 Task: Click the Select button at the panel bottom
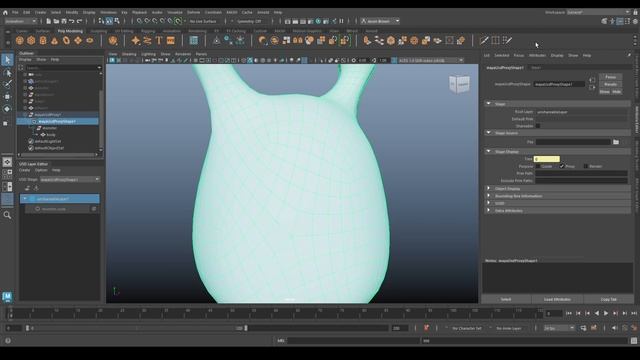[x=506, y=299]
